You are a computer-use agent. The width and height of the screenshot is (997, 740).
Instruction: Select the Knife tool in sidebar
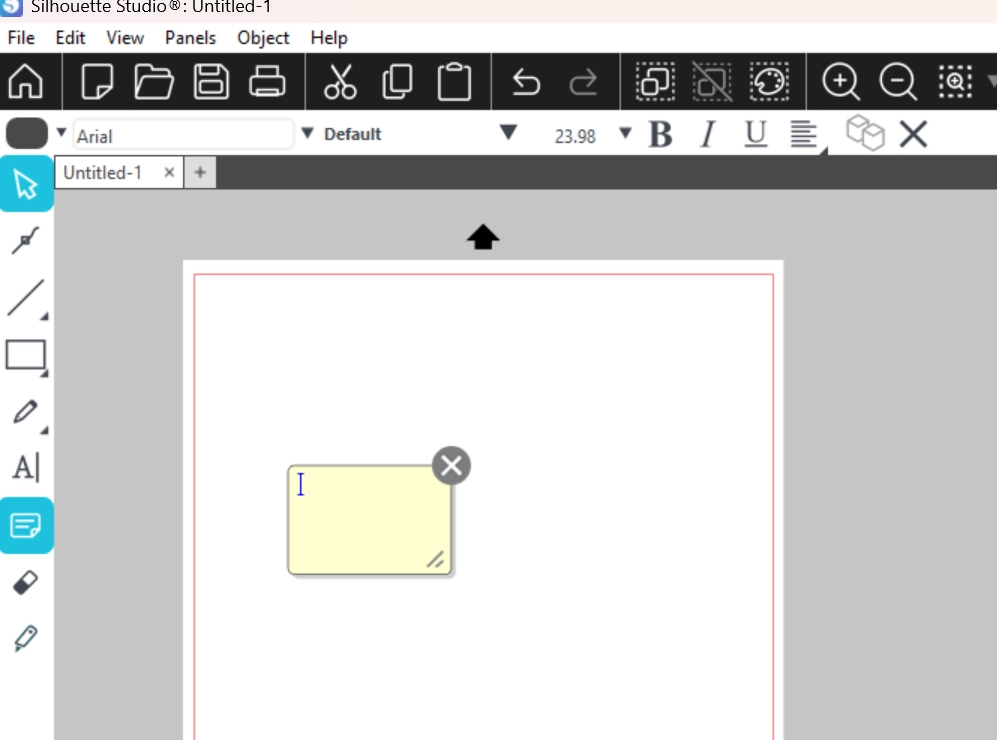click(x=26, y=638)
